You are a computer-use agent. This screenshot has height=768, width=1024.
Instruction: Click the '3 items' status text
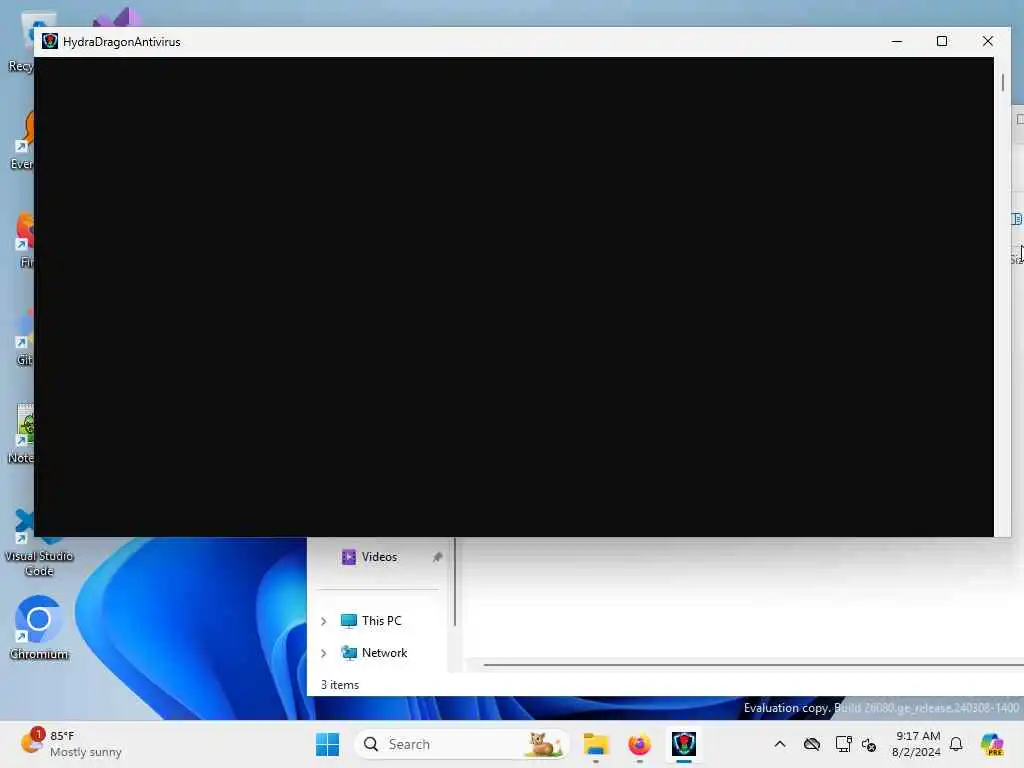pos(340,685)
